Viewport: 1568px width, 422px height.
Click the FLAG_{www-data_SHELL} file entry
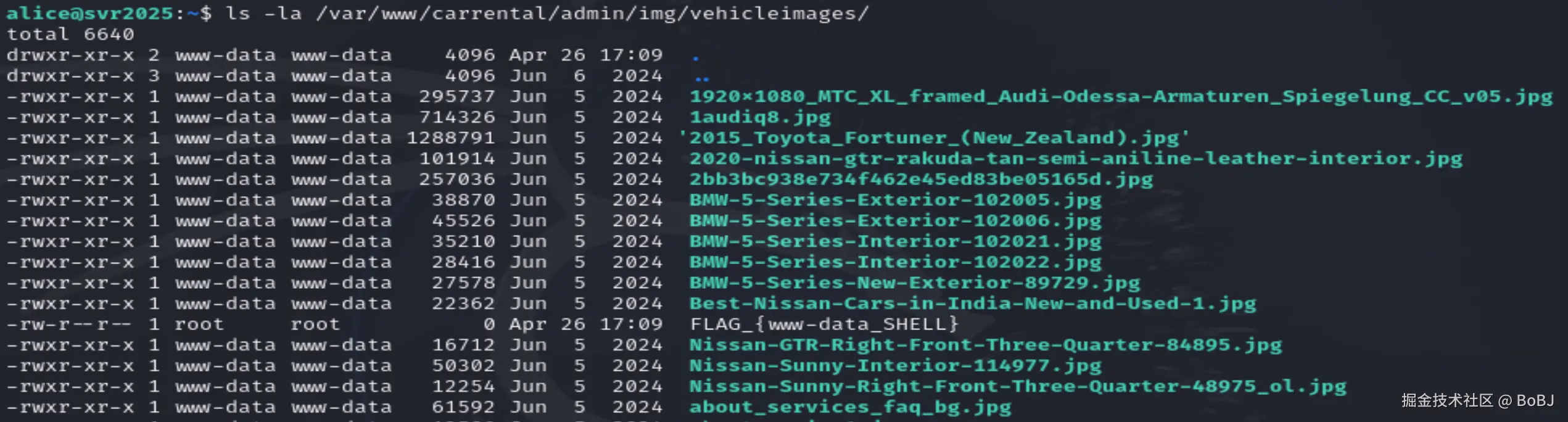[x=824, y=324]
